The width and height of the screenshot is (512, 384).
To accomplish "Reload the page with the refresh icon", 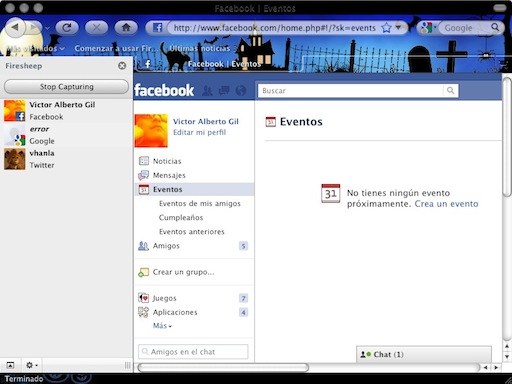I will 67,28.
